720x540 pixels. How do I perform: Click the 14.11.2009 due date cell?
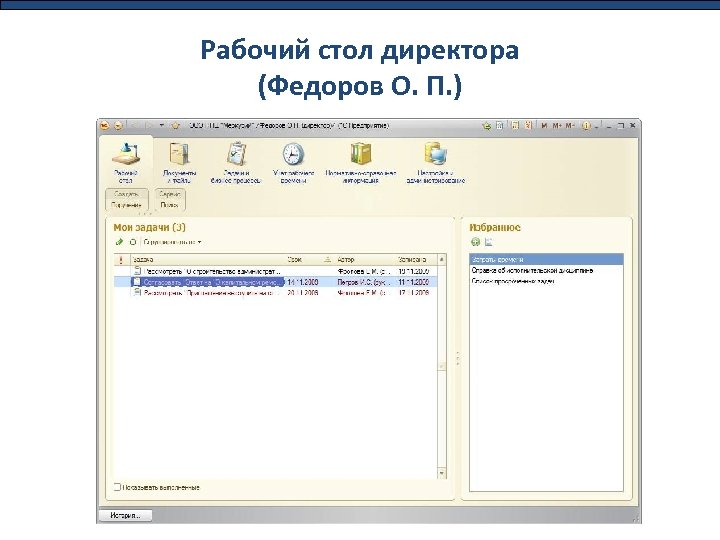tap(303, 282)
